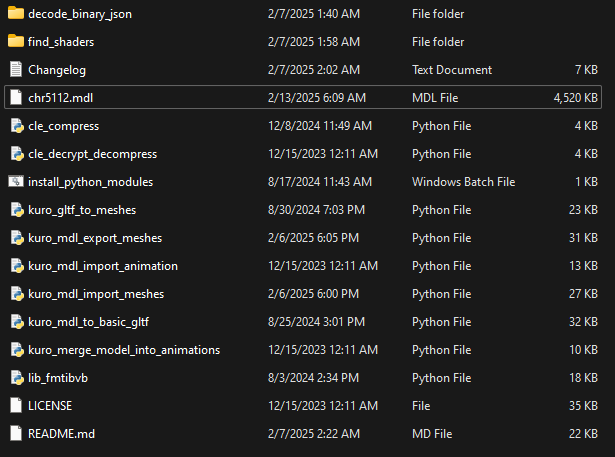615x457 pixels.
Task: Select the Changelog file name
Action: tap(57, 70)
